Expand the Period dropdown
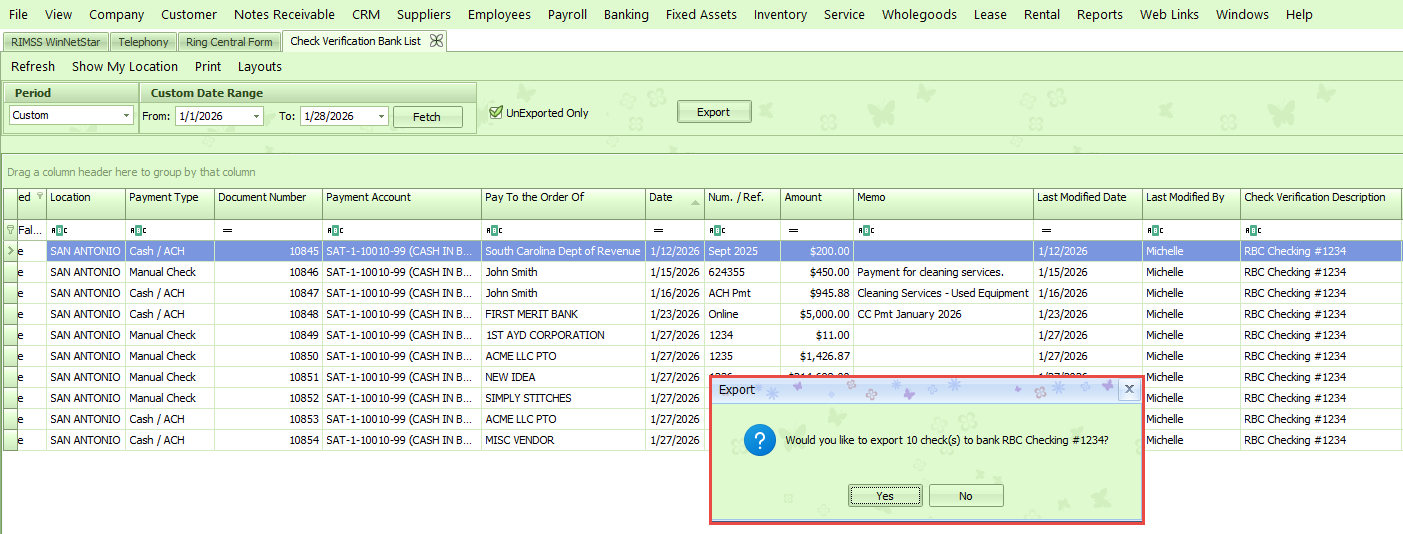This screenshot has height=534, width=1403. pyautogui.click(x=126, y=116)
